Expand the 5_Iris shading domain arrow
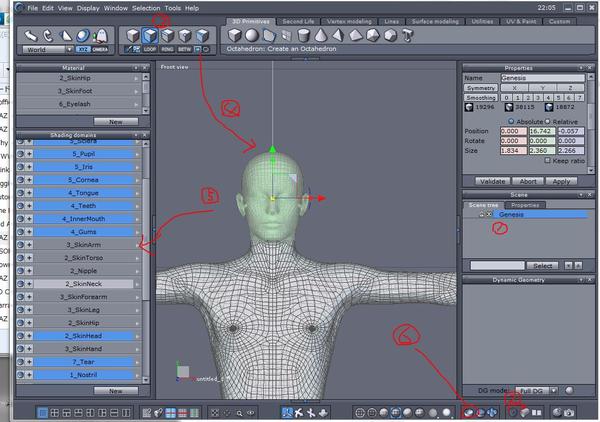 [137, 167]
